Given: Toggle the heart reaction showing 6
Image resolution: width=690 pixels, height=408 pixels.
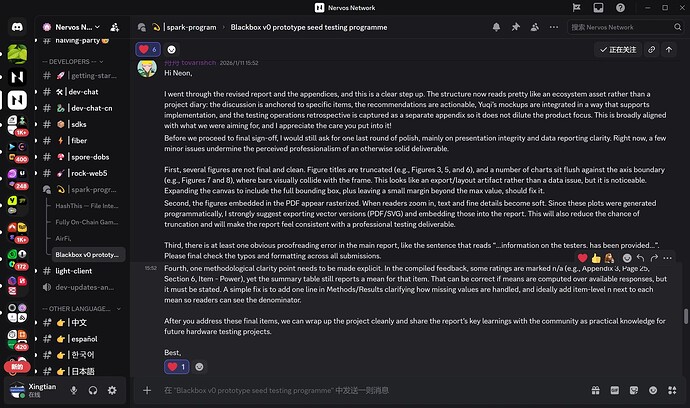Looking at the screenshot, I should [x=148, y=48].
